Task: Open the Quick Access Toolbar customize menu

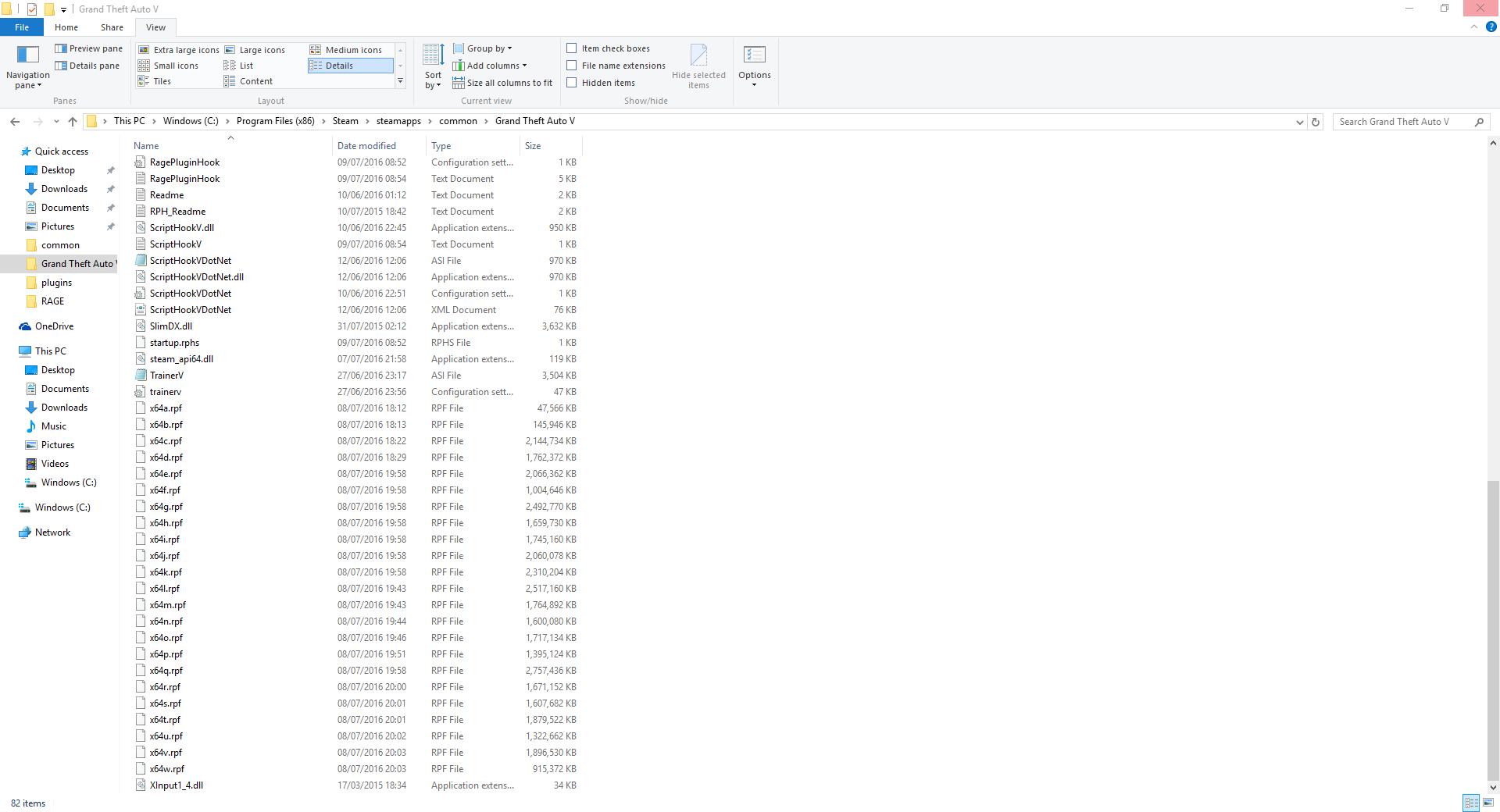Action: tap(63, 9)
